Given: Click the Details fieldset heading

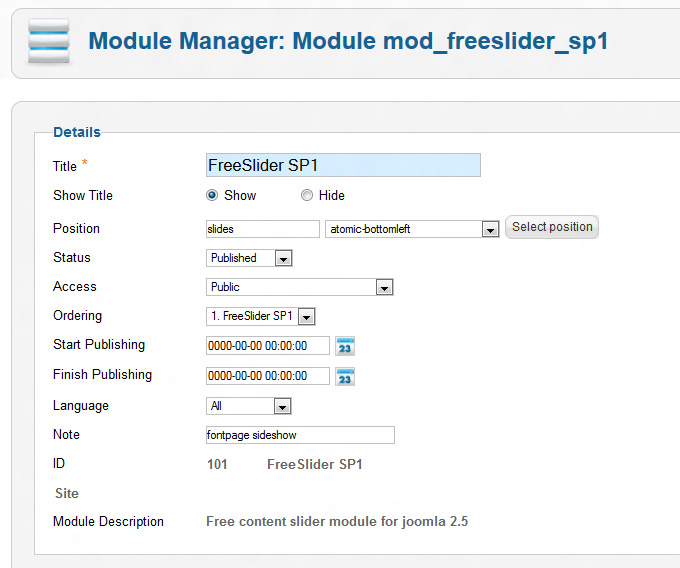Looking at the screenshot, I should (77, 132).
